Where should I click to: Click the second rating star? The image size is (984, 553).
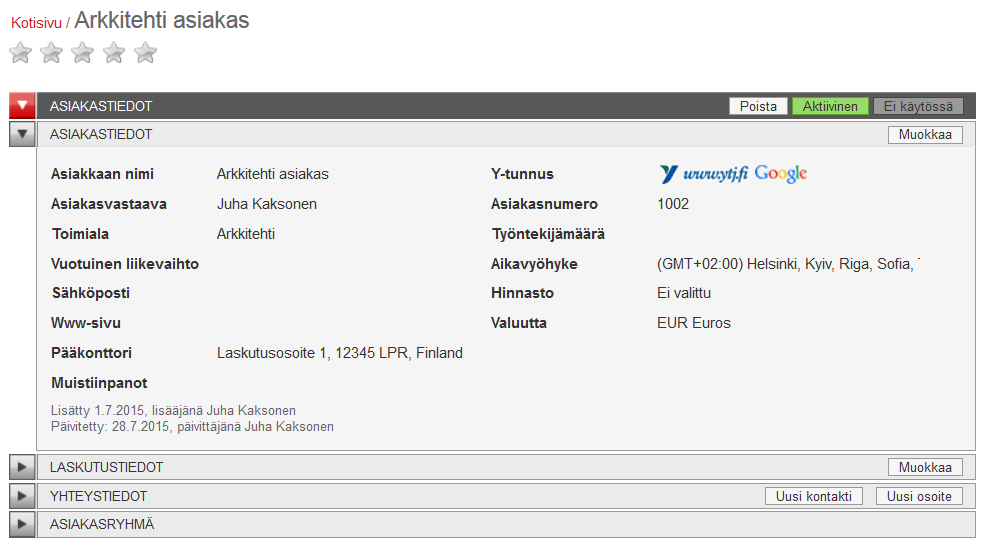(x=52, y=53)
